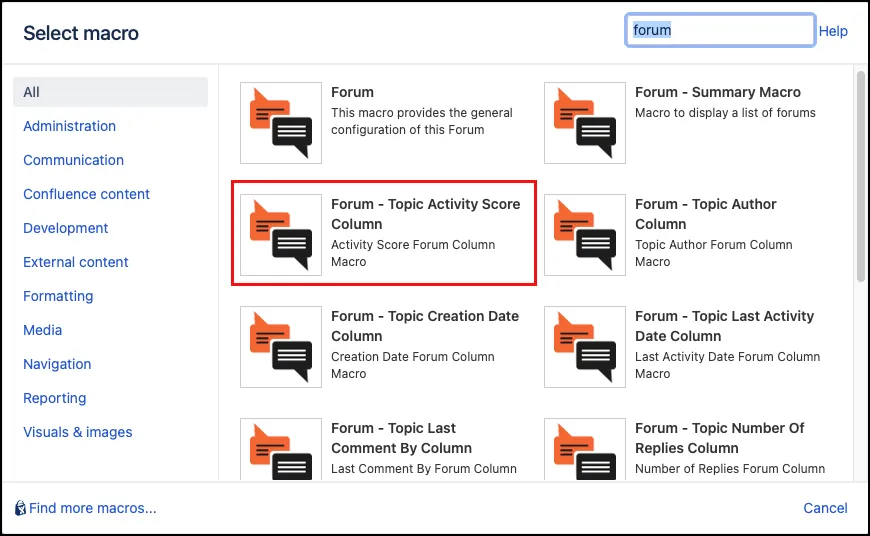Click Forum - Topic Number Of Replies Column title
This screenshot has height=536, width=870.
point(719,438)
